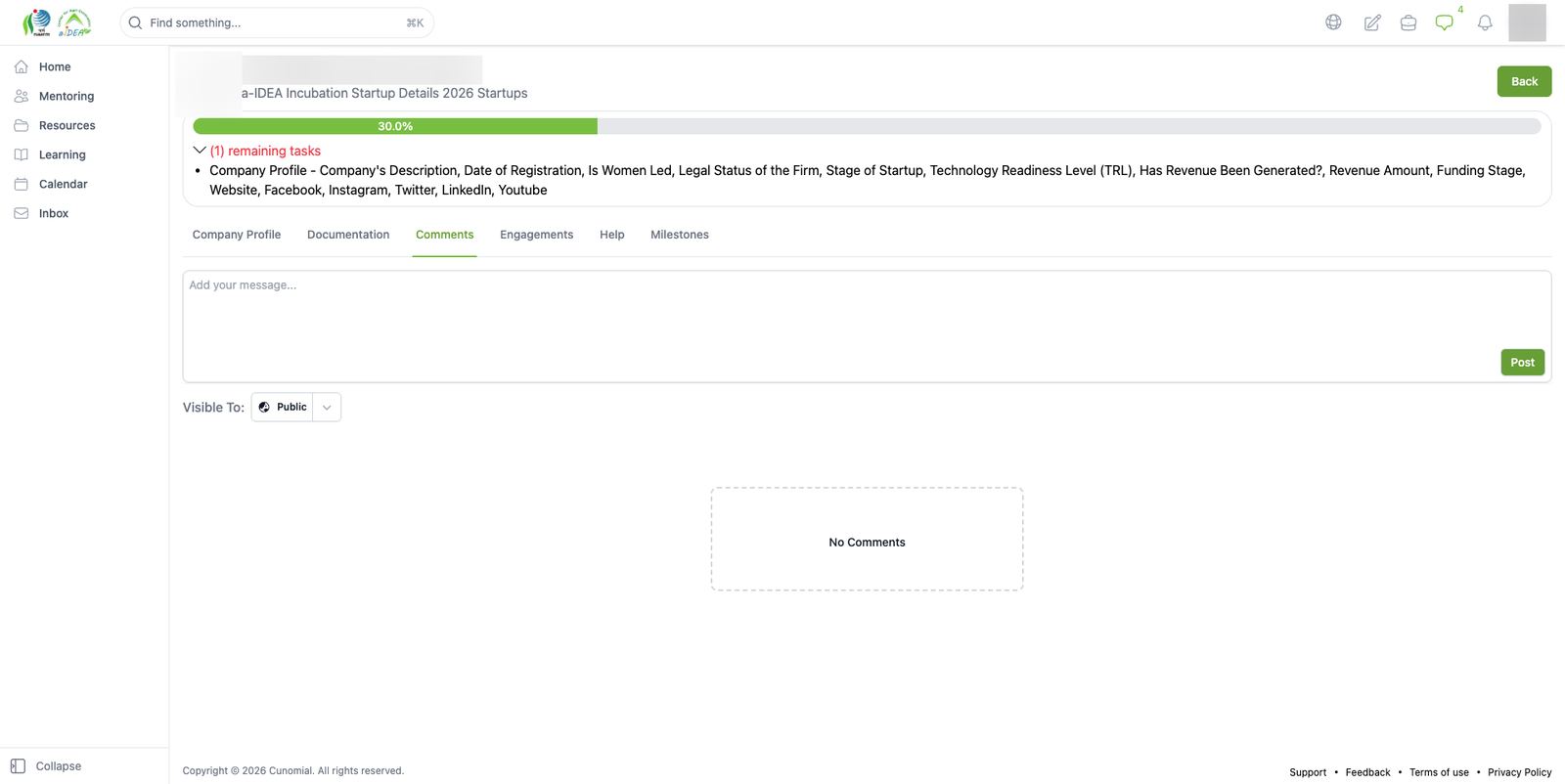Open the chat messages icon
This screenshot has width=1565, height=784.
[x=1445, y=22]
